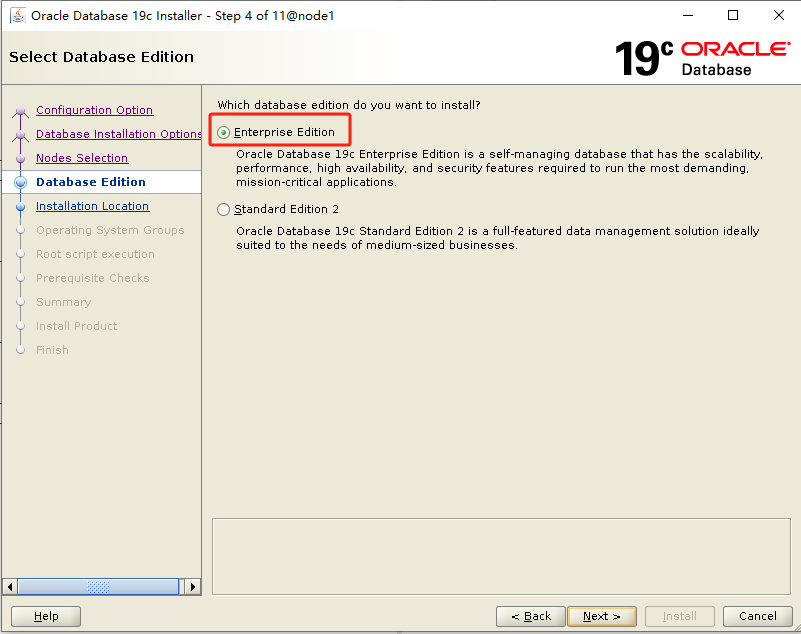Click the Standard Edition 2 description text
This screenshot has height=634, width=801.
pyautogui.click(x=498, y=238)
